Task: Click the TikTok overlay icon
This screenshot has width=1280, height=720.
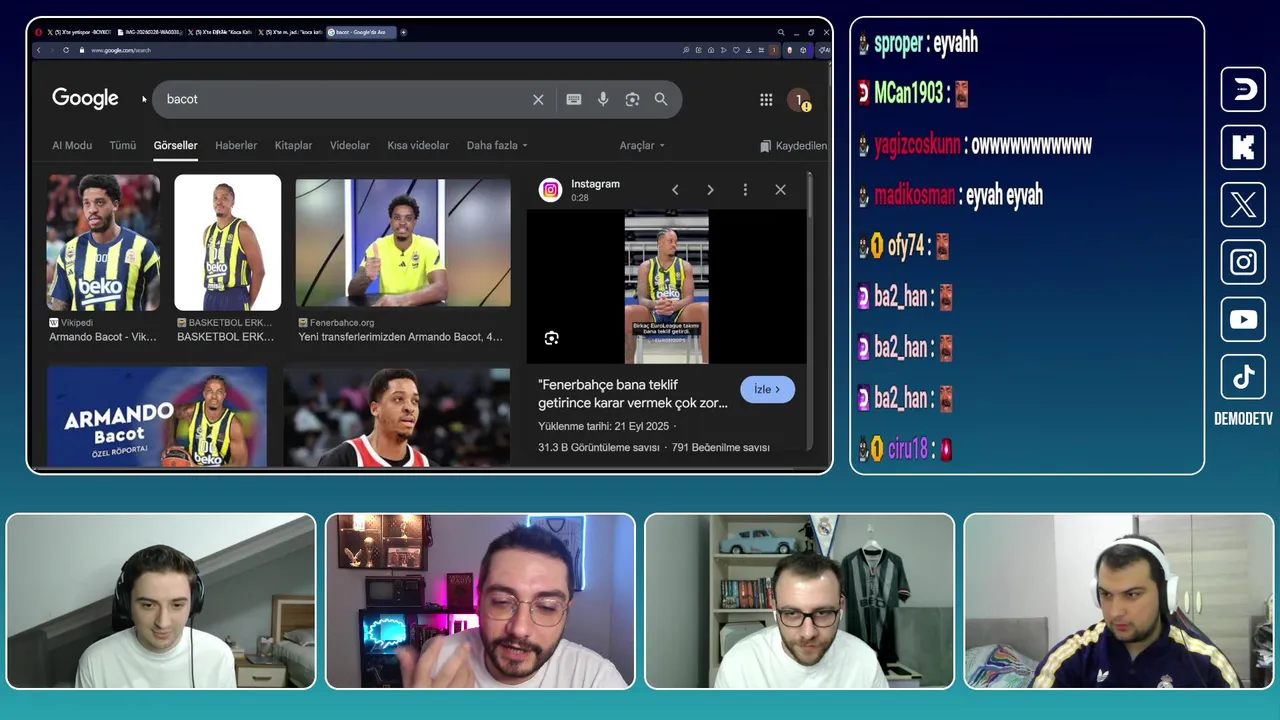Action: (1243, 377)
